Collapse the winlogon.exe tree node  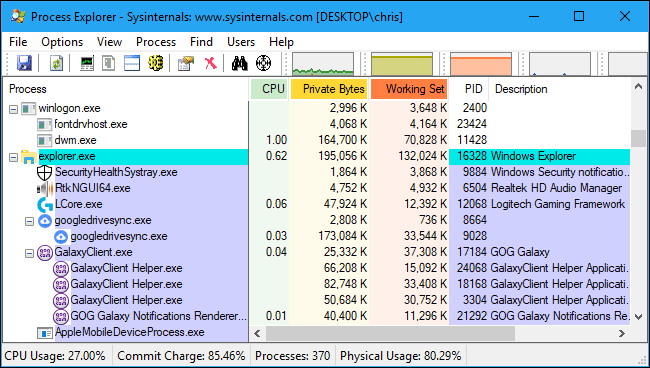click(x=13, y=109)
